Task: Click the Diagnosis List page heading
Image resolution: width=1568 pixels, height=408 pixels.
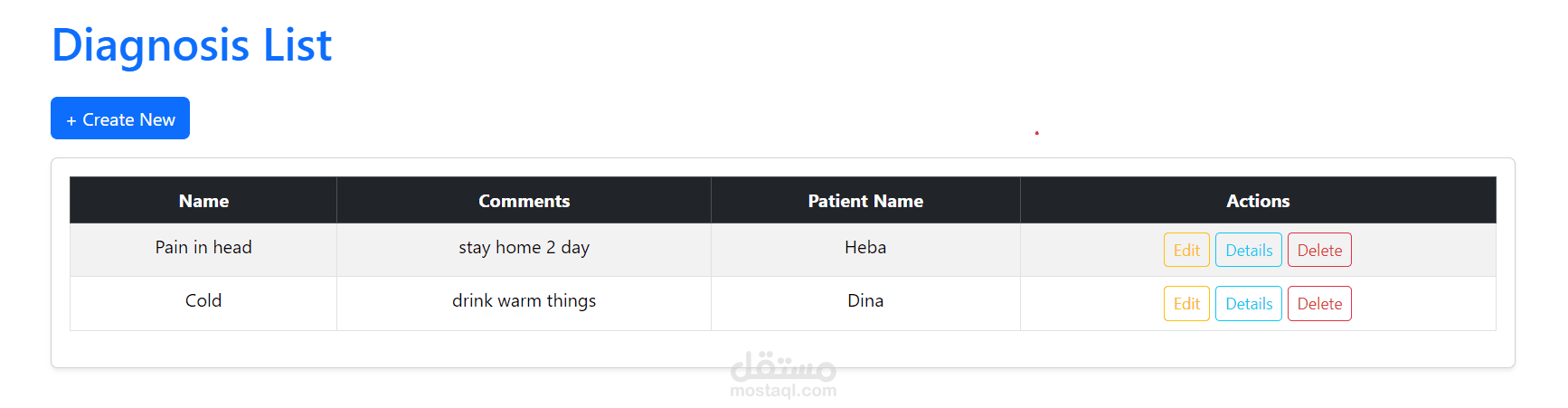Action: point(192,45)
